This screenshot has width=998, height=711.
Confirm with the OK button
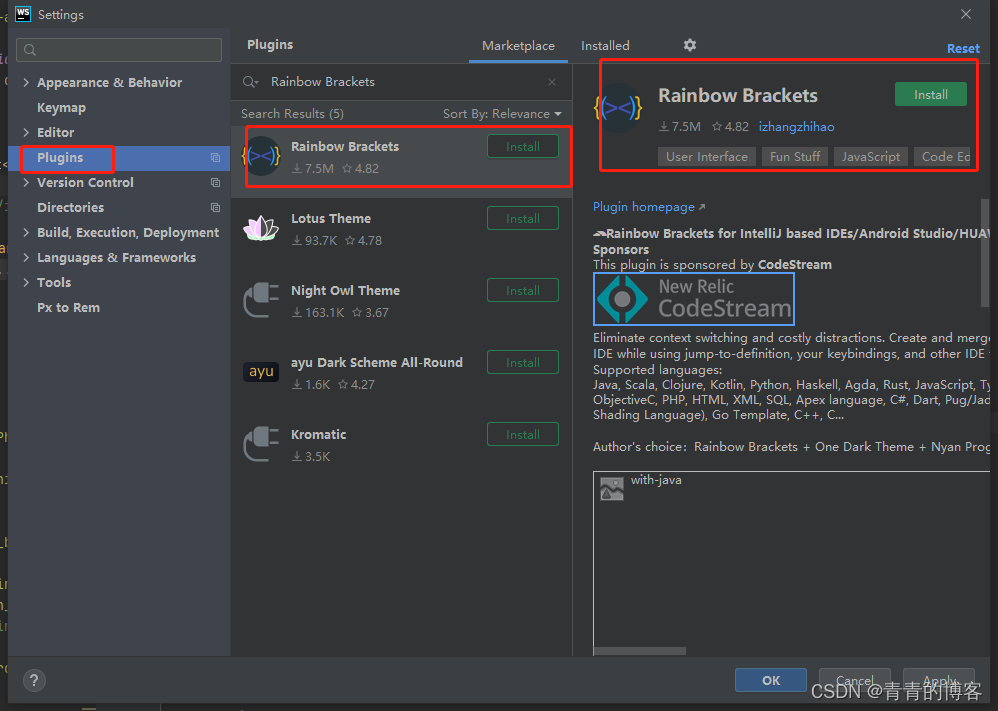[771, 680]
